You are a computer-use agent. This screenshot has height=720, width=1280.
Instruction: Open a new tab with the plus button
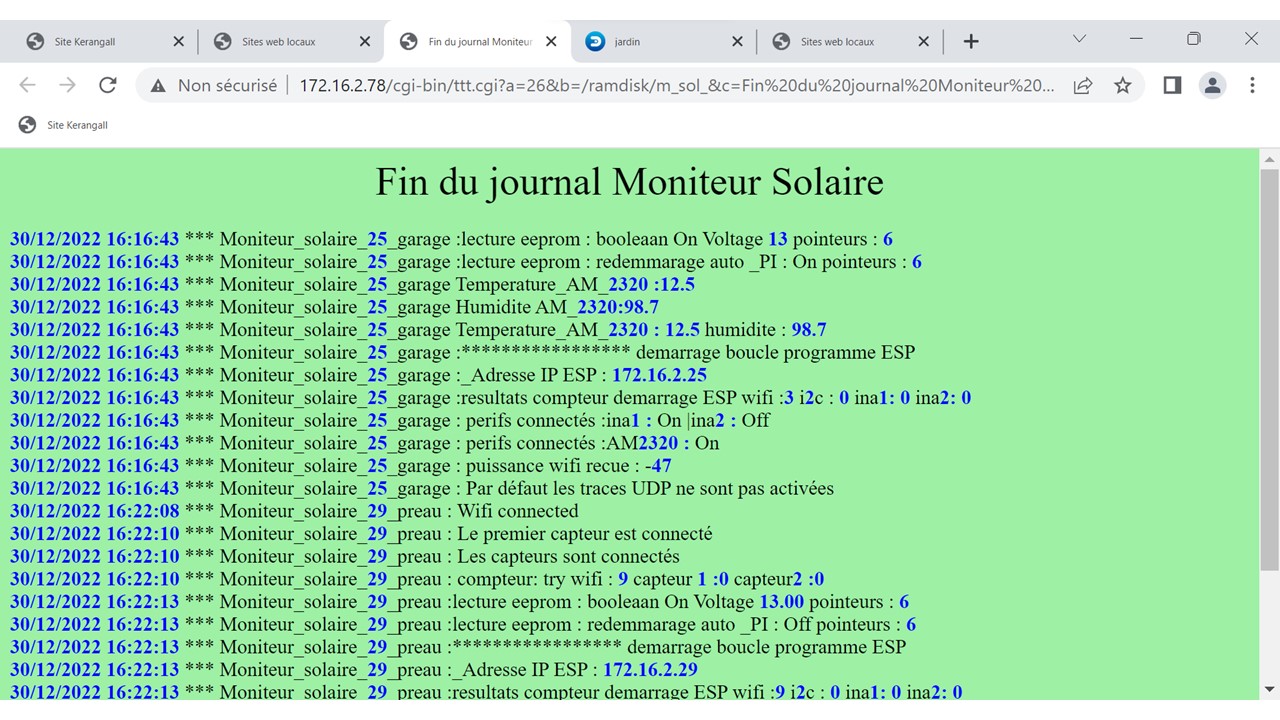click(x=971, y=41)
